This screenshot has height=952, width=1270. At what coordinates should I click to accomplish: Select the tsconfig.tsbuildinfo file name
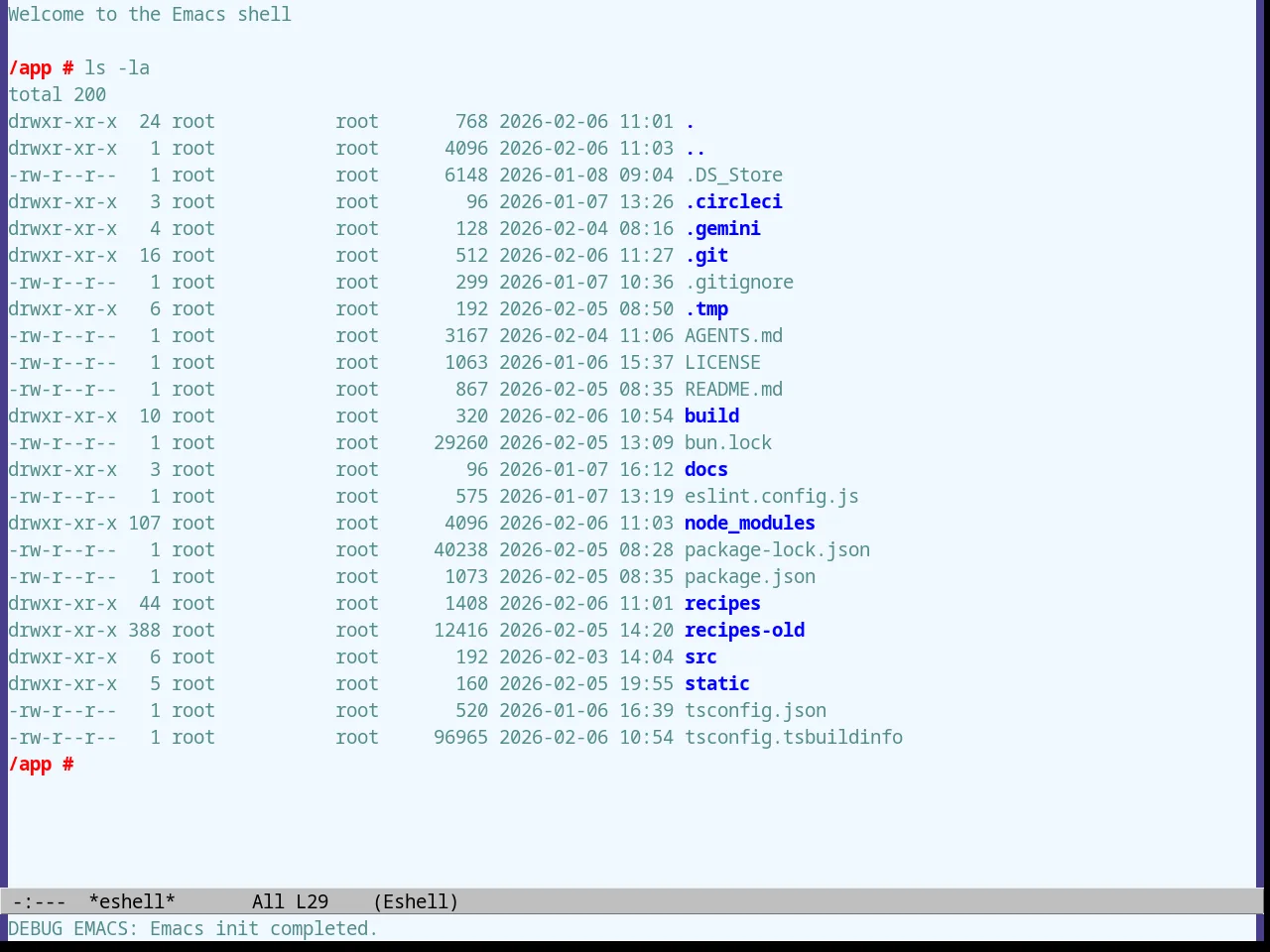tap(794, 737)
